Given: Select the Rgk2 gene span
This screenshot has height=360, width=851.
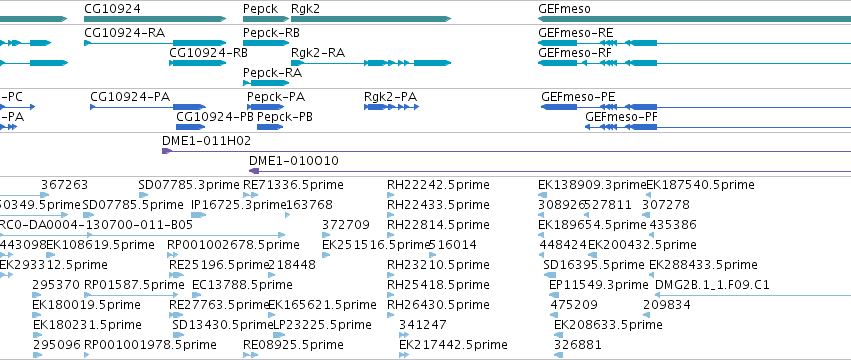Looking at the screenshot, I should (371, 19).
